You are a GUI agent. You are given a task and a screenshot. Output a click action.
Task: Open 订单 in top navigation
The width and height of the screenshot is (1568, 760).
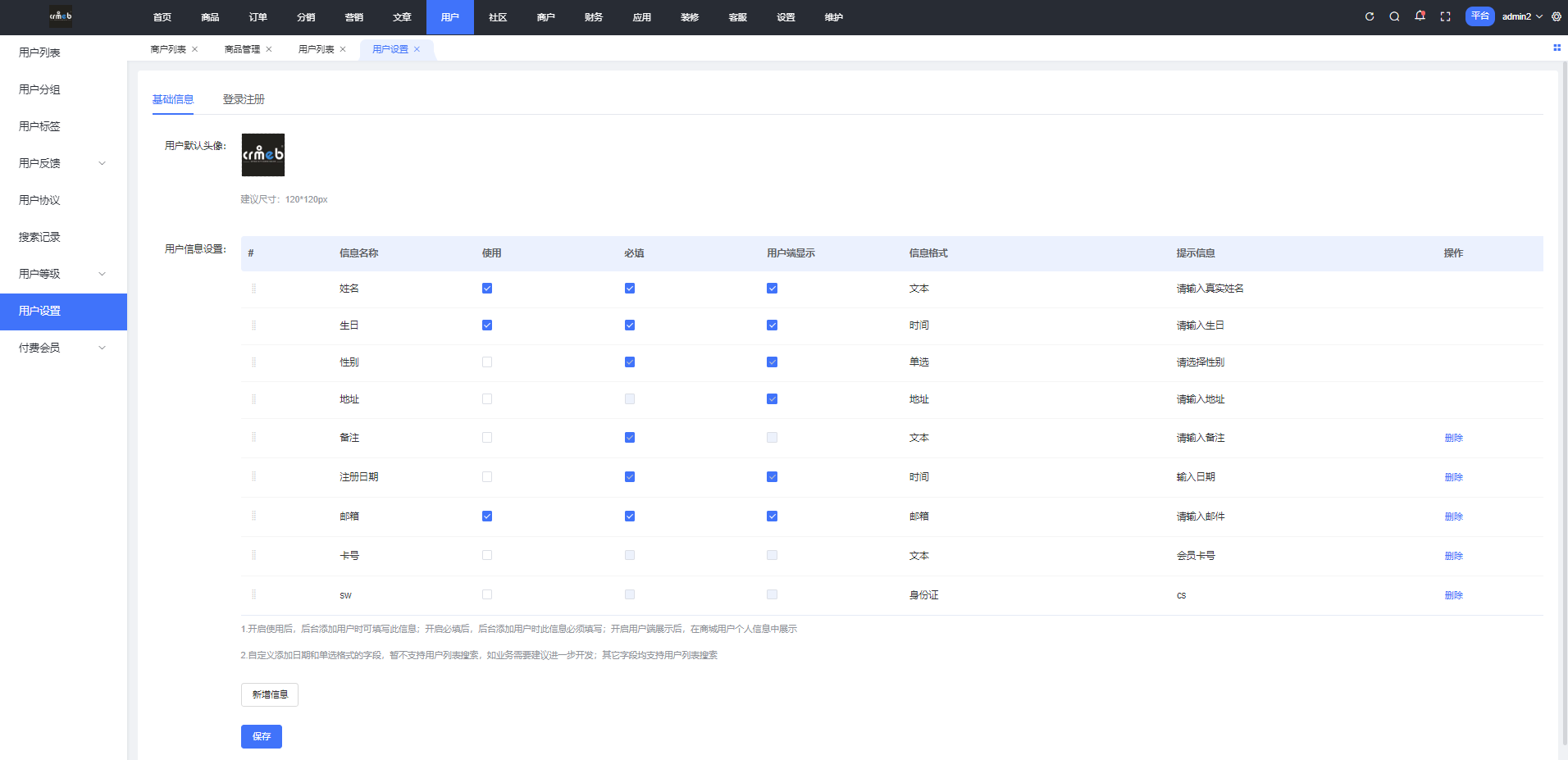click(x=258, y=17)
